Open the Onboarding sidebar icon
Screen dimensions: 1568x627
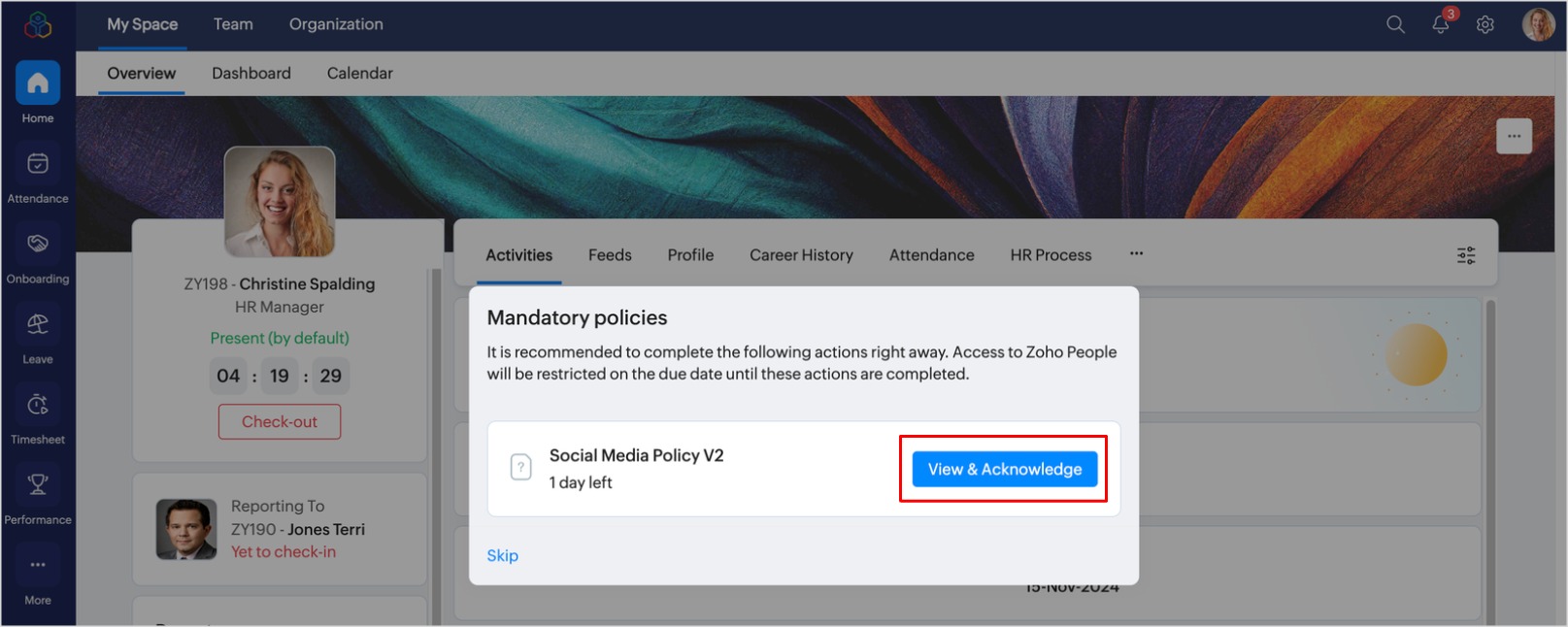38,245
